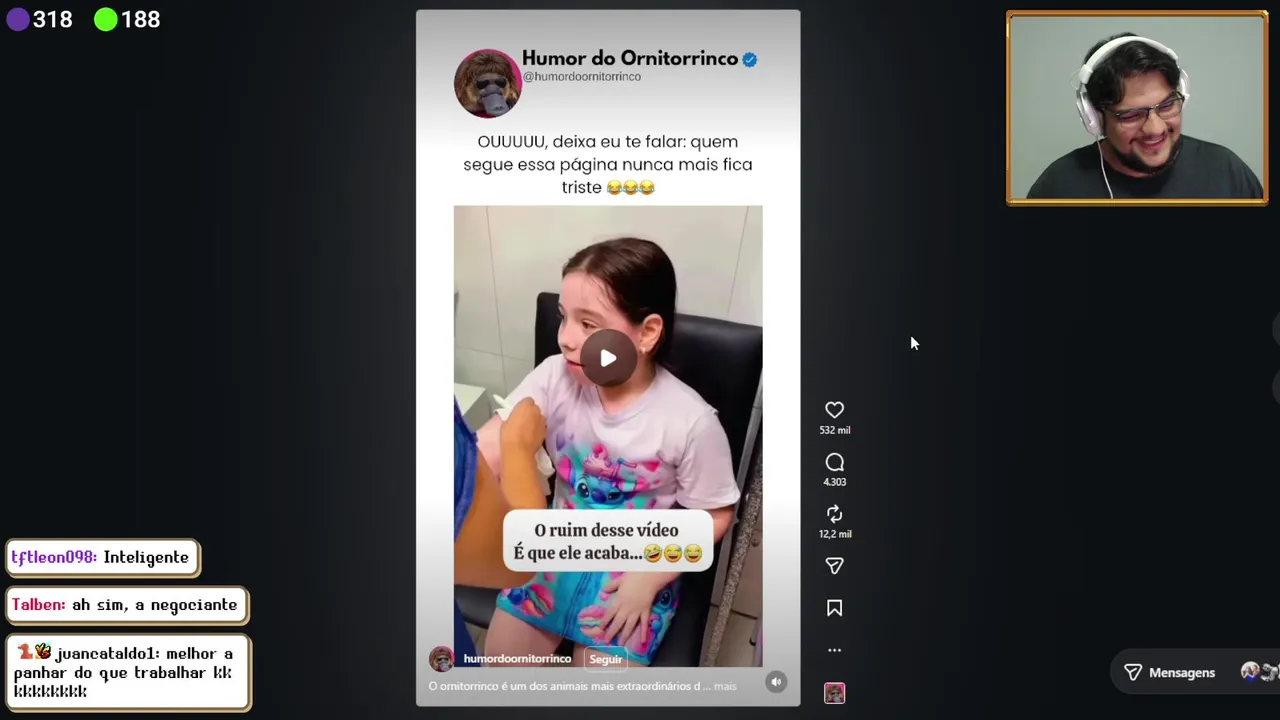Open more options three-dot menu
The height and width of the screenshot is (720, 1280).
(834, 650)
